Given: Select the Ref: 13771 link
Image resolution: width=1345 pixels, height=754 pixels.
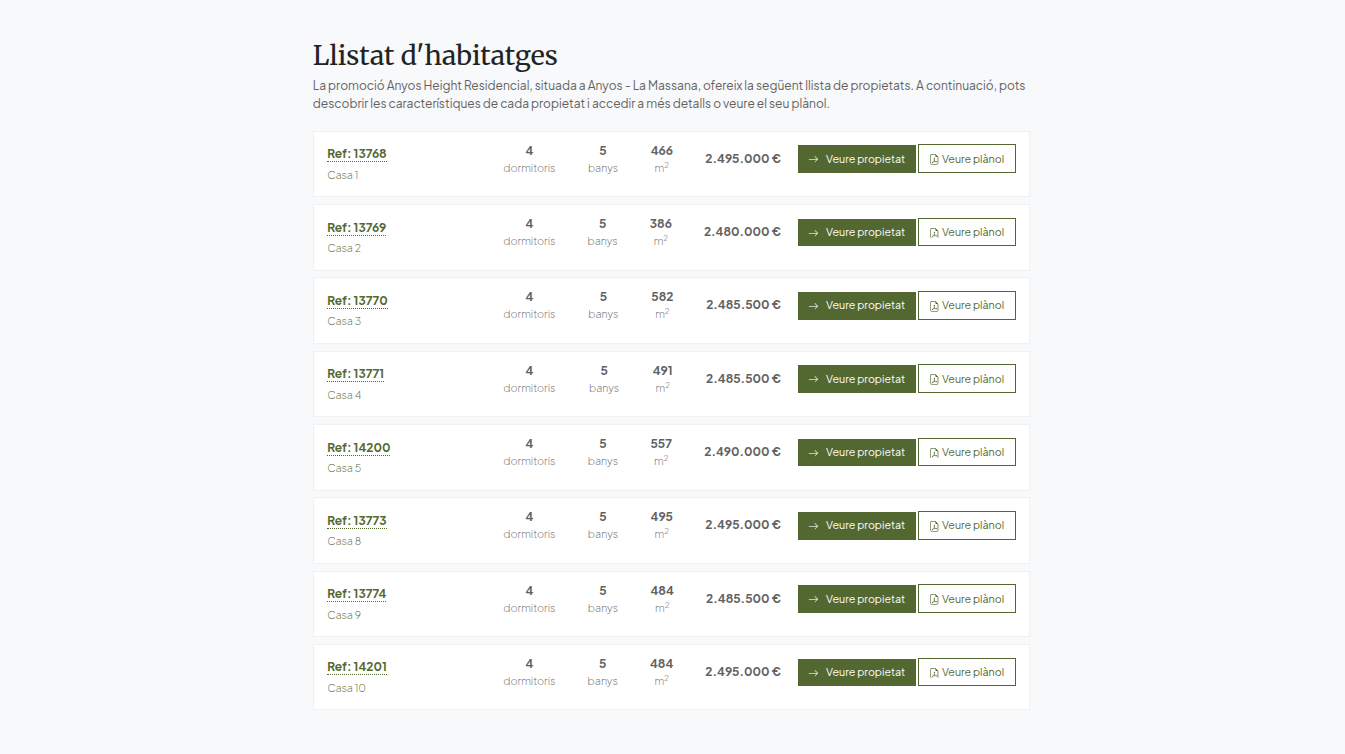Looking at the screenshot, I should (356, 374).
